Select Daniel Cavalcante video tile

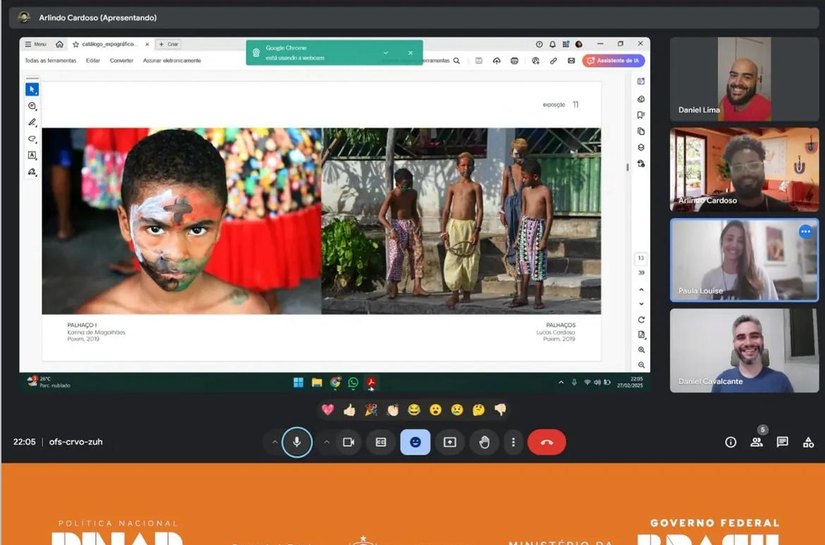(x=744, y=350)
